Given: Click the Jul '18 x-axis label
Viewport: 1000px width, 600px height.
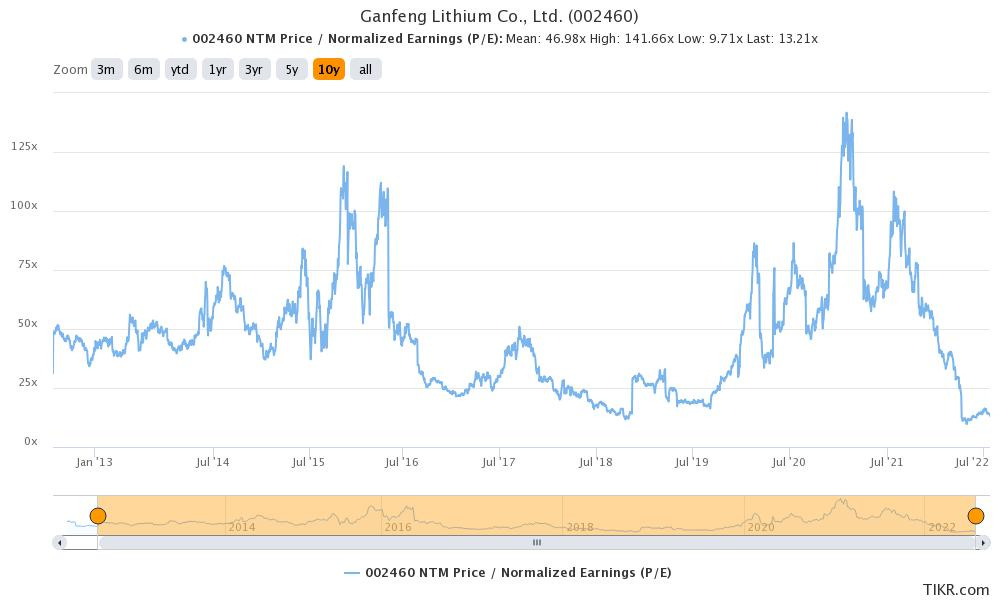Looking at the screenshot, I should click(596, 462).
